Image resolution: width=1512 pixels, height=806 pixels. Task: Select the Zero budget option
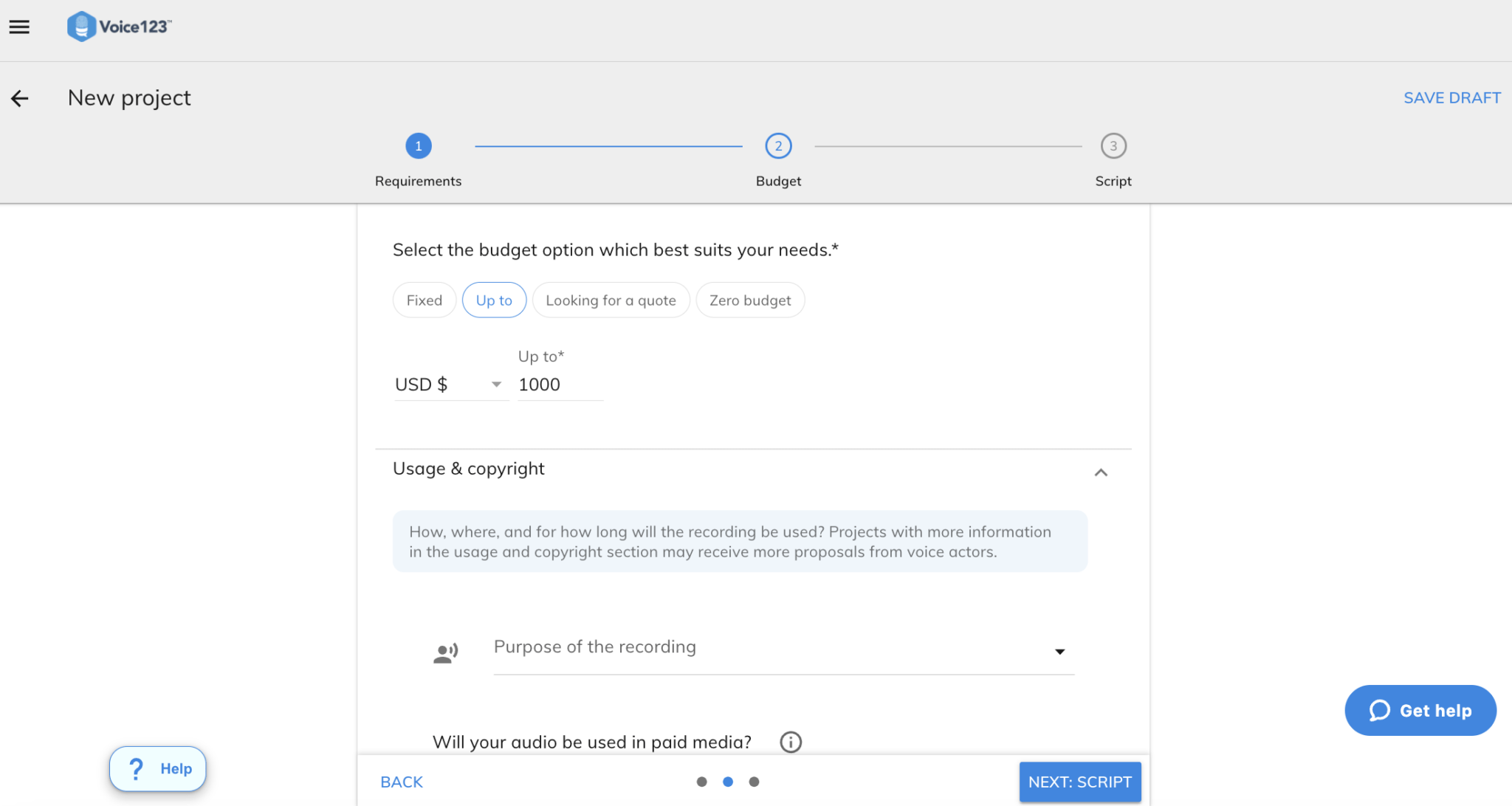[x=750, y=300]
